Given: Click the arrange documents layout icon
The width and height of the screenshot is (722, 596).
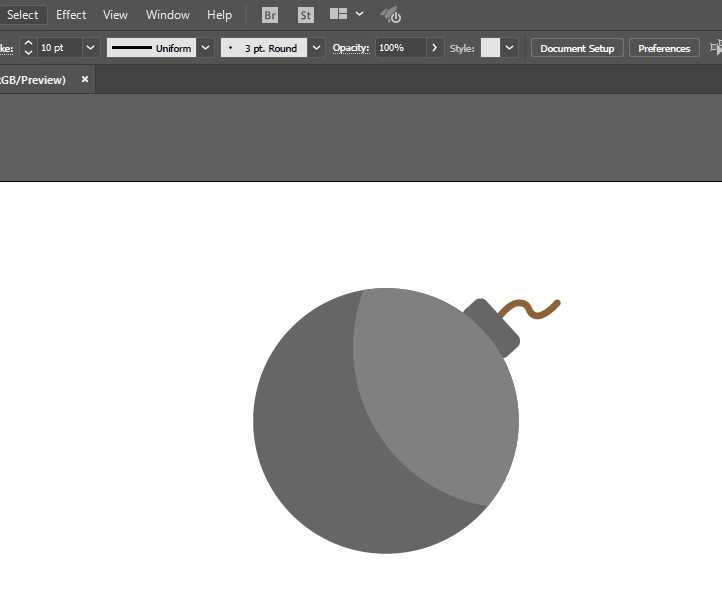Looking at the screenshot, I should [338, 14].
